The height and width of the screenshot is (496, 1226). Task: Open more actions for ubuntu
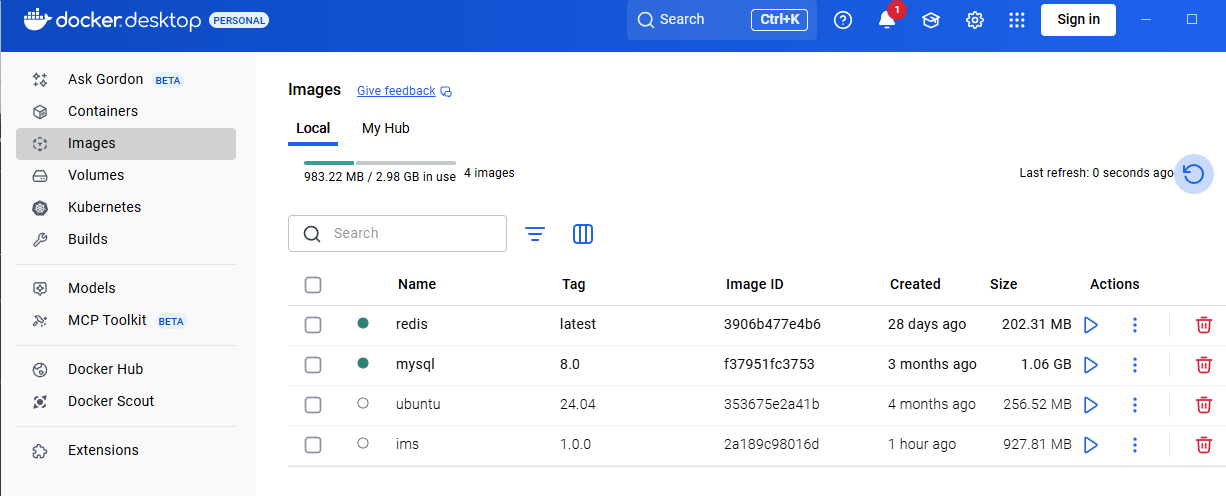pyautogui.click(x=1135, y=405)
